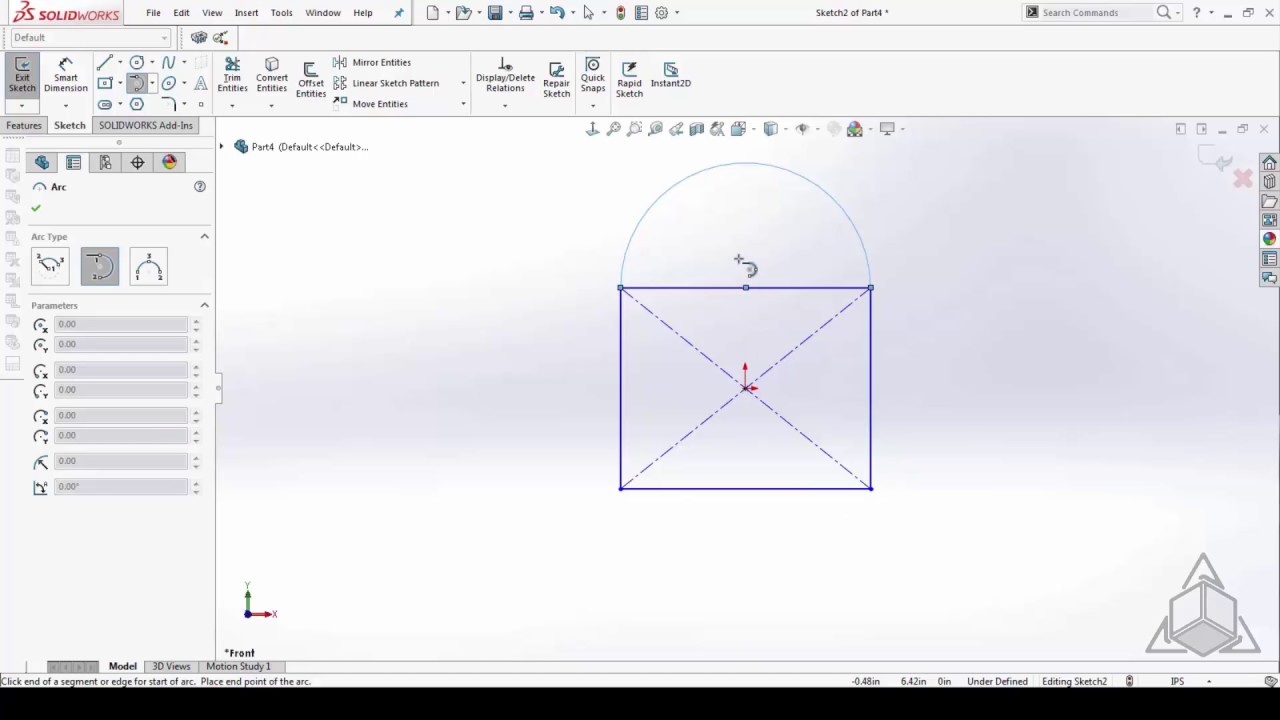Image resolution: width=1280 pixels, height=720 pixels.
Task: Choose Centerpoint Arc type
Action: coord(50,266)
